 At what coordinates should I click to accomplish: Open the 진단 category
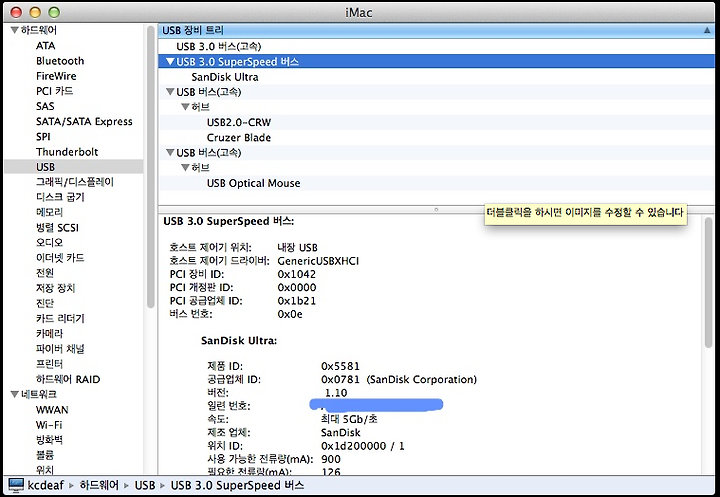pyautogui.click(x=45, y=303)
